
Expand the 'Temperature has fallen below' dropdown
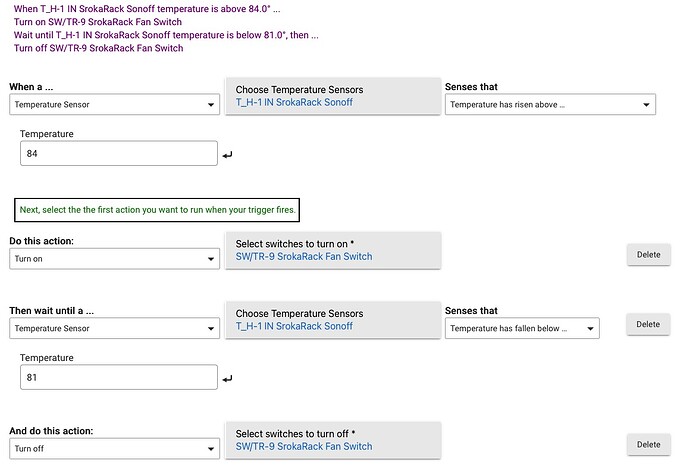point(522,328)
